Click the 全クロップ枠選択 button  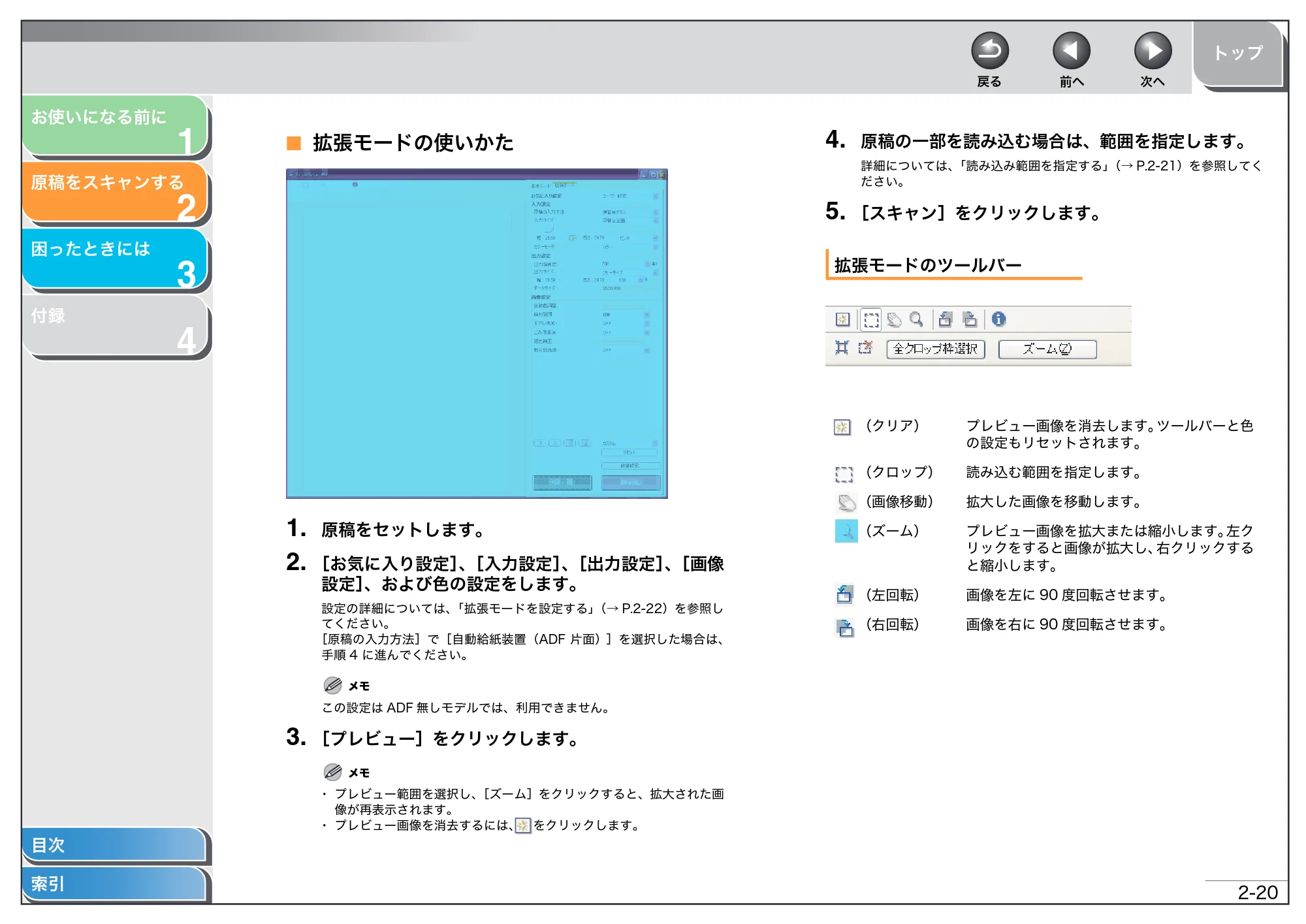pyautogui.click(x=935, y=349)
